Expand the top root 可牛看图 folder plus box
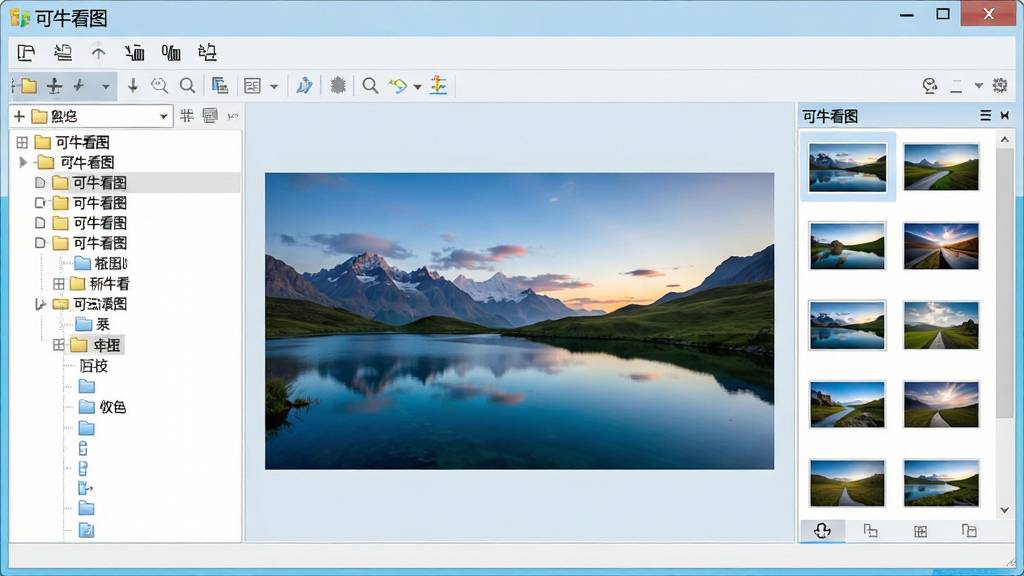The height and width of the screenshot is (576, 1024). point(22,142)
